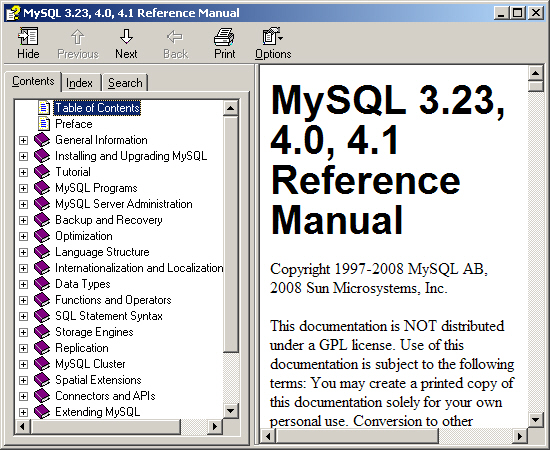Viewport: 550px width, 450px height.
Task: Switch to the Contents tab
Action: coord(33,81)
